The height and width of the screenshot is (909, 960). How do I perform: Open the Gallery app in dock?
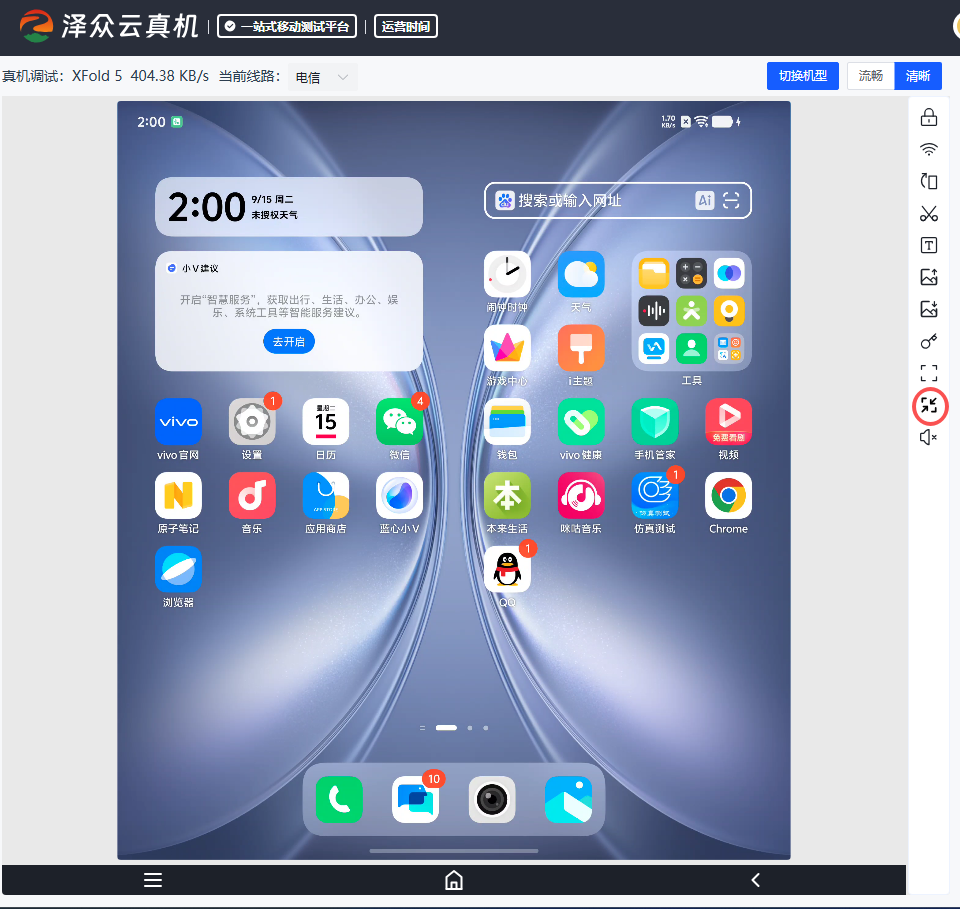[x=569, y=799]
